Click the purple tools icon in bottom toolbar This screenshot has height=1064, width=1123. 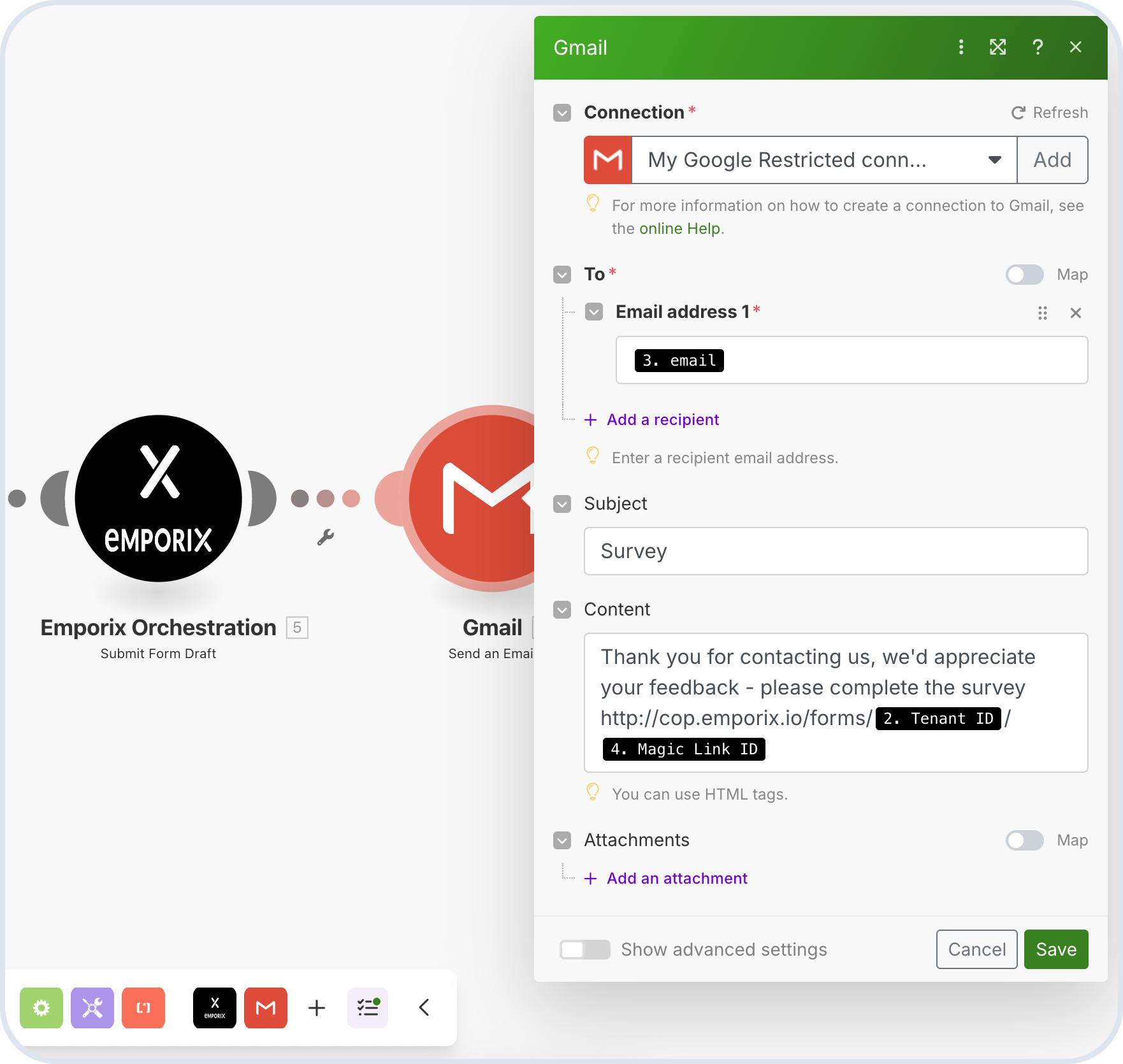pos(92,1008)
